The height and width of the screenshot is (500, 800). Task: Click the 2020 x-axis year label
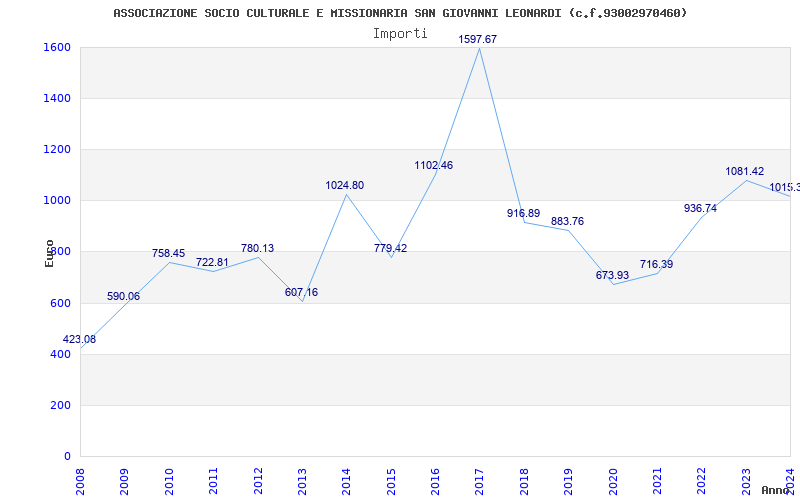613,481
